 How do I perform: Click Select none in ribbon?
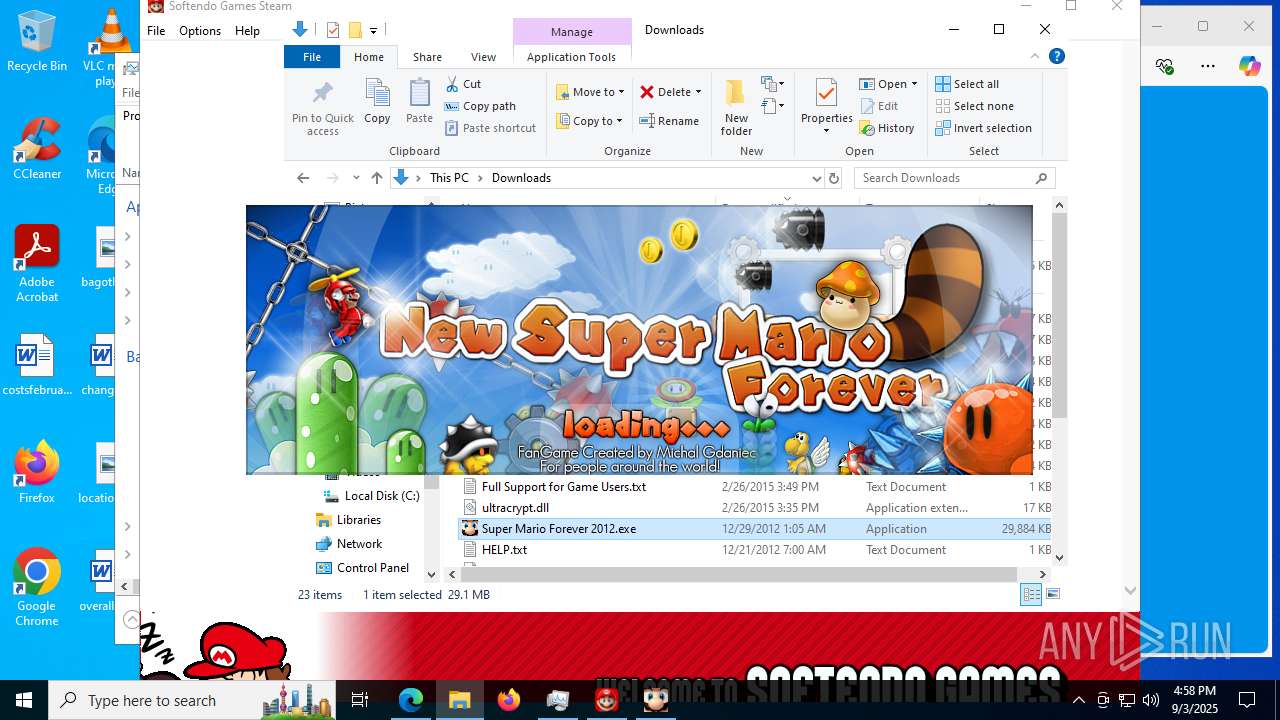pyautogui.click(x=974, y=106)
